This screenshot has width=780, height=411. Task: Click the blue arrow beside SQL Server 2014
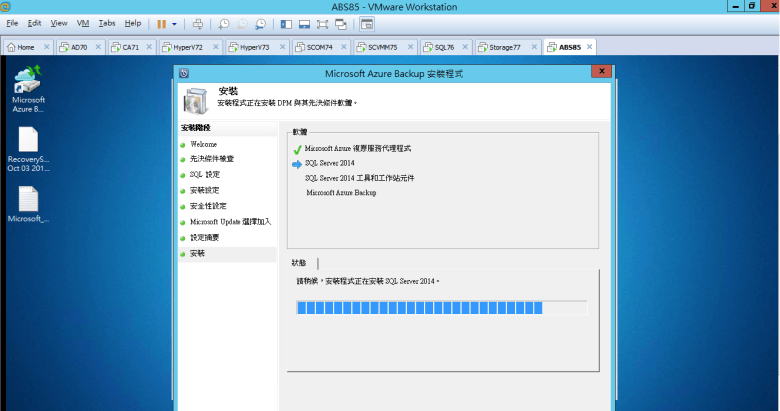tap(297, 163)
